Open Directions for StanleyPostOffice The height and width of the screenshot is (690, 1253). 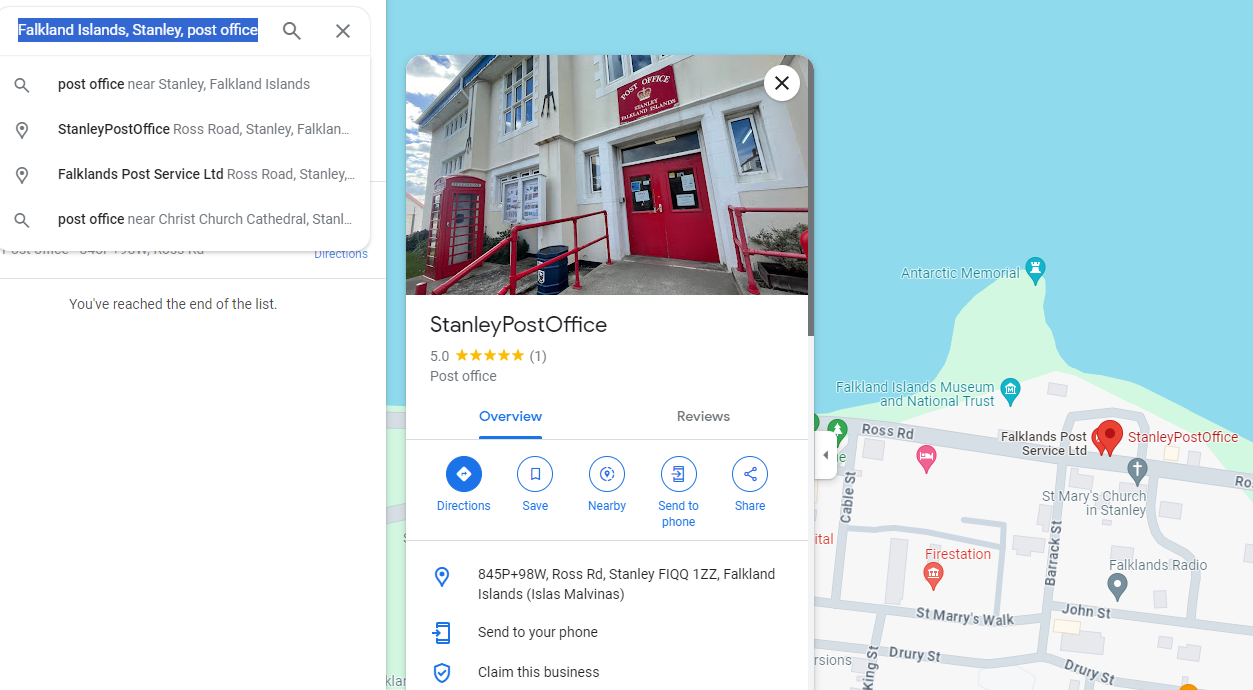coord(464,474)
